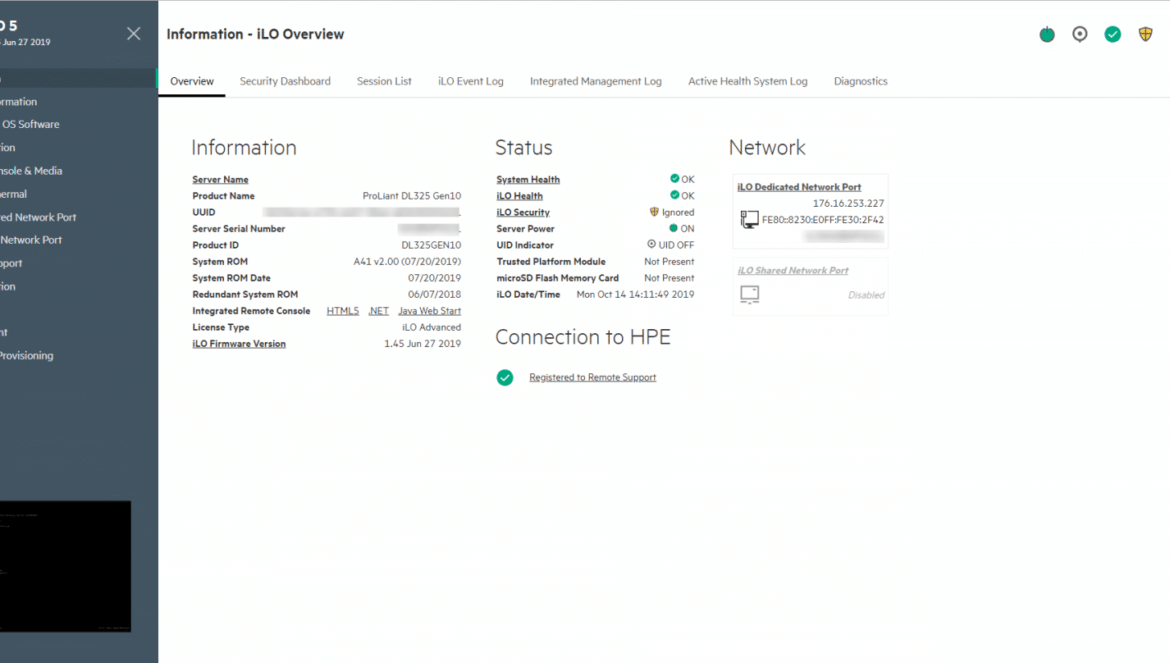Image resolution: width=1170 pixels, height=663 pixels.
Task: Click Registered to Remote Support link
Action: tap(592, 377)
